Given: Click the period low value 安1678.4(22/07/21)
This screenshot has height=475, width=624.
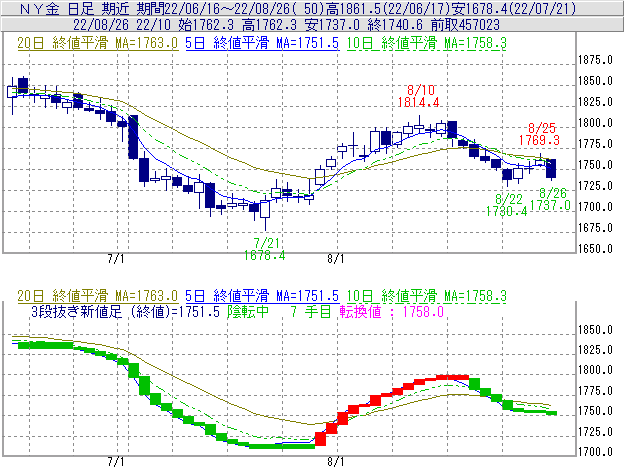Looking at the screenshot, I should (x=514, y=8).
